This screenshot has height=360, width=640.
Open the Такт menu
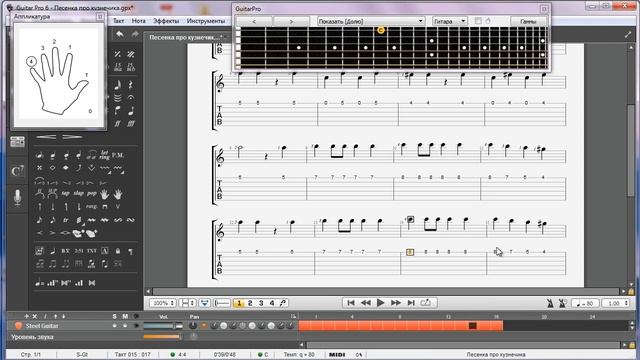tap(118, 21)
